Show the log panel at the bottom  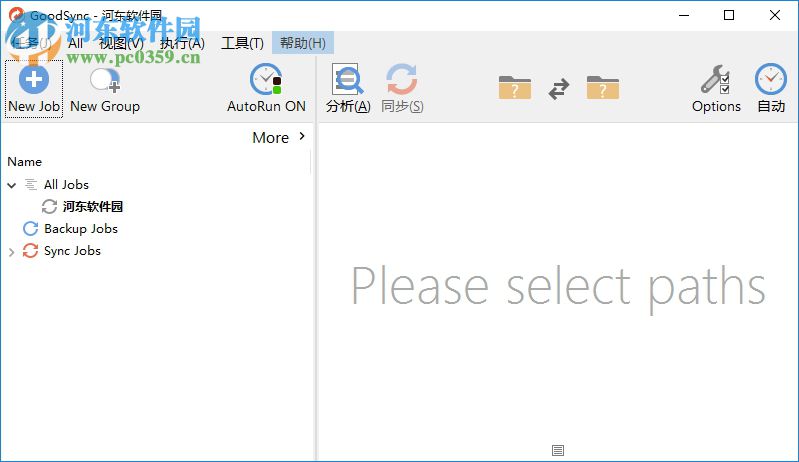[558, 450]
